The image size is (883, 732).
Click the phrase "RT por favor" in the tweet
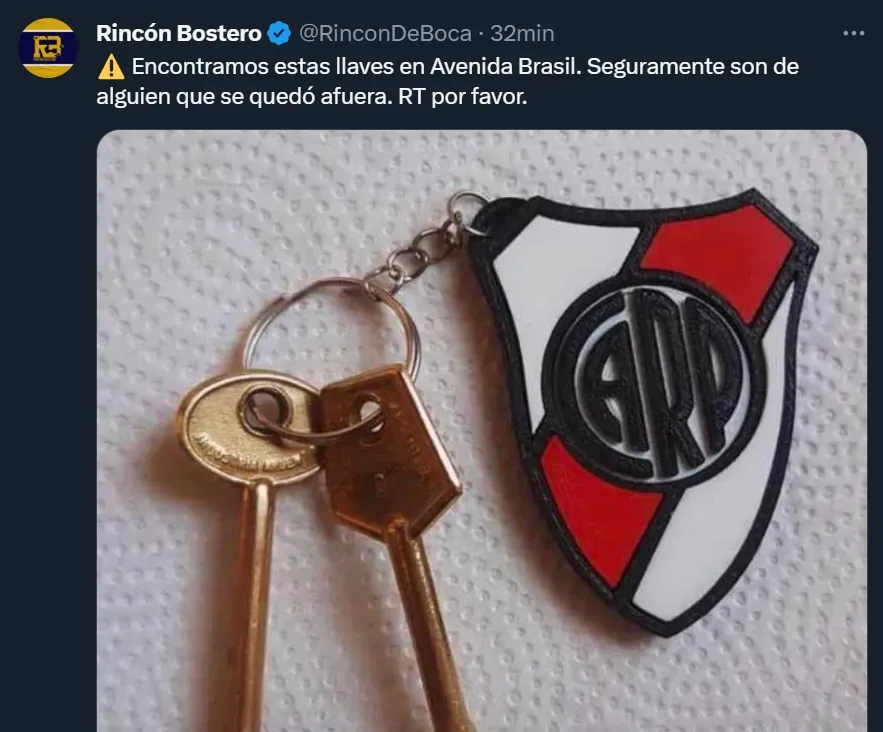point(462,97)
